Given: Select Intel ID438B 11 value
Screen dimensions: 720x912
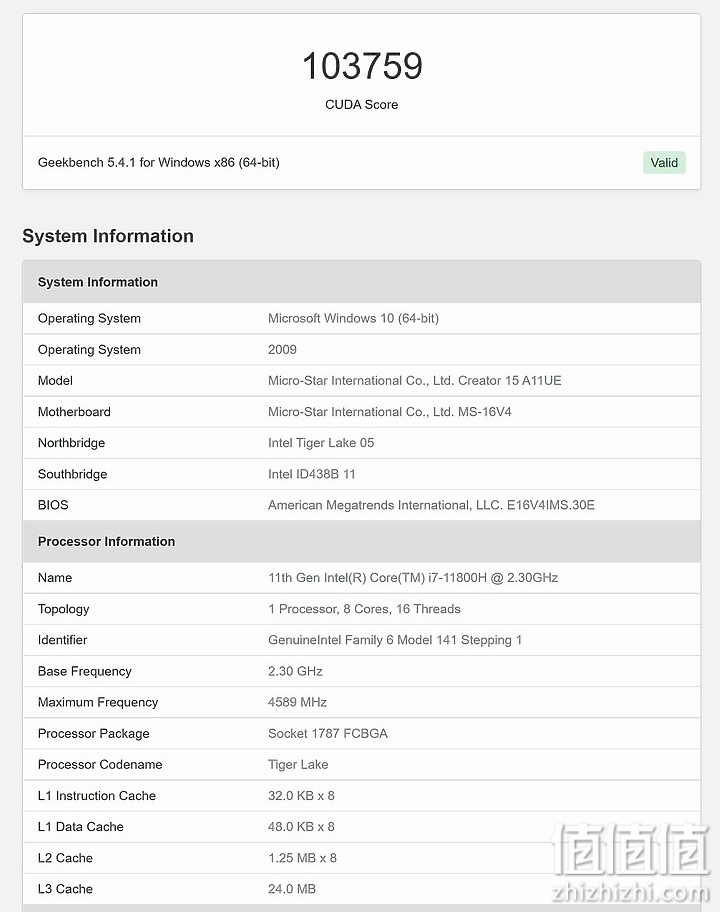Looking at the screenshot, I should point(312,474).
